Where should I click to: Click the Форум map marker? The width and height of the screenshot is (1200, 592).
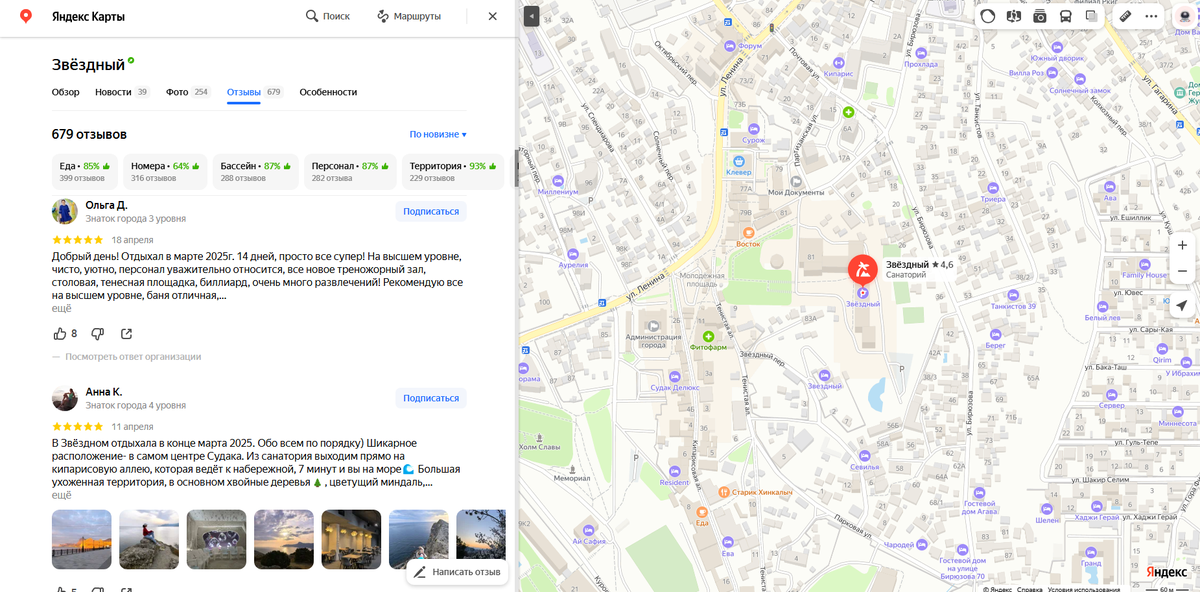(730, 46)
